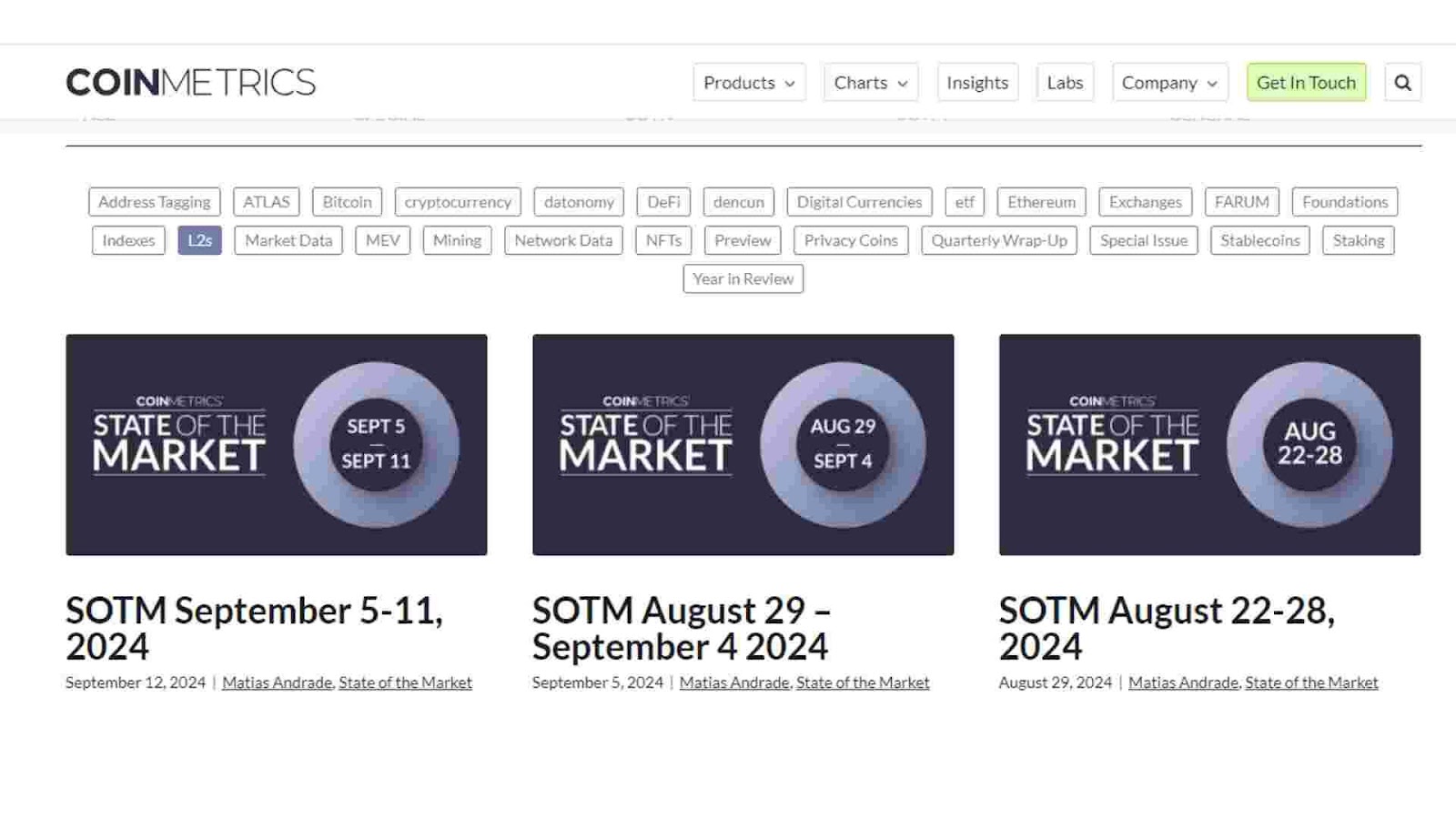Open the Aug 29 – Sept 4 thumbnail
This screenshot has height=819, width=1456.
[x=743, y=444]
